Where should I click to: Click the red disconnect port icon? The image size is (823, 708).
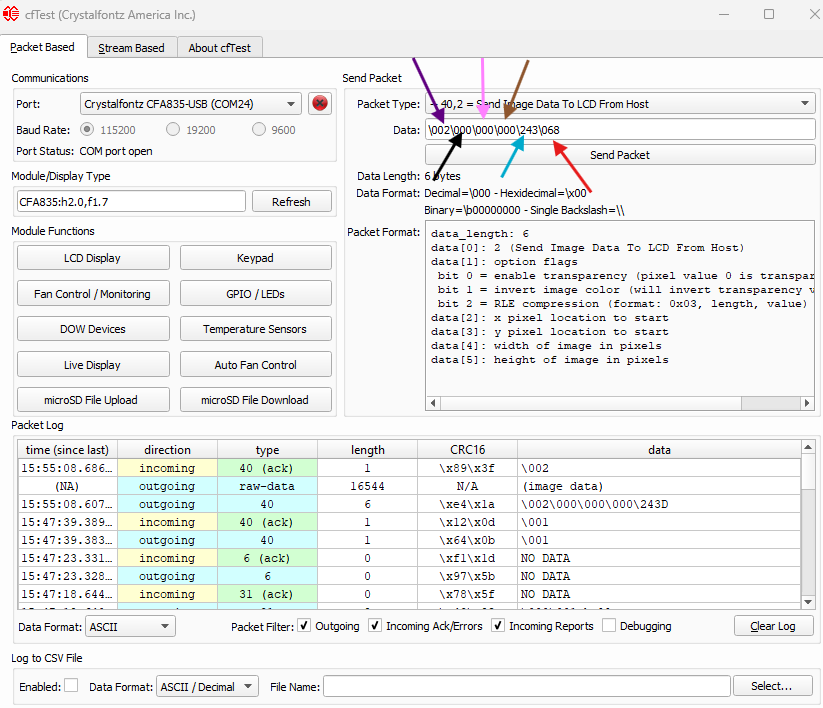(320, 103)
